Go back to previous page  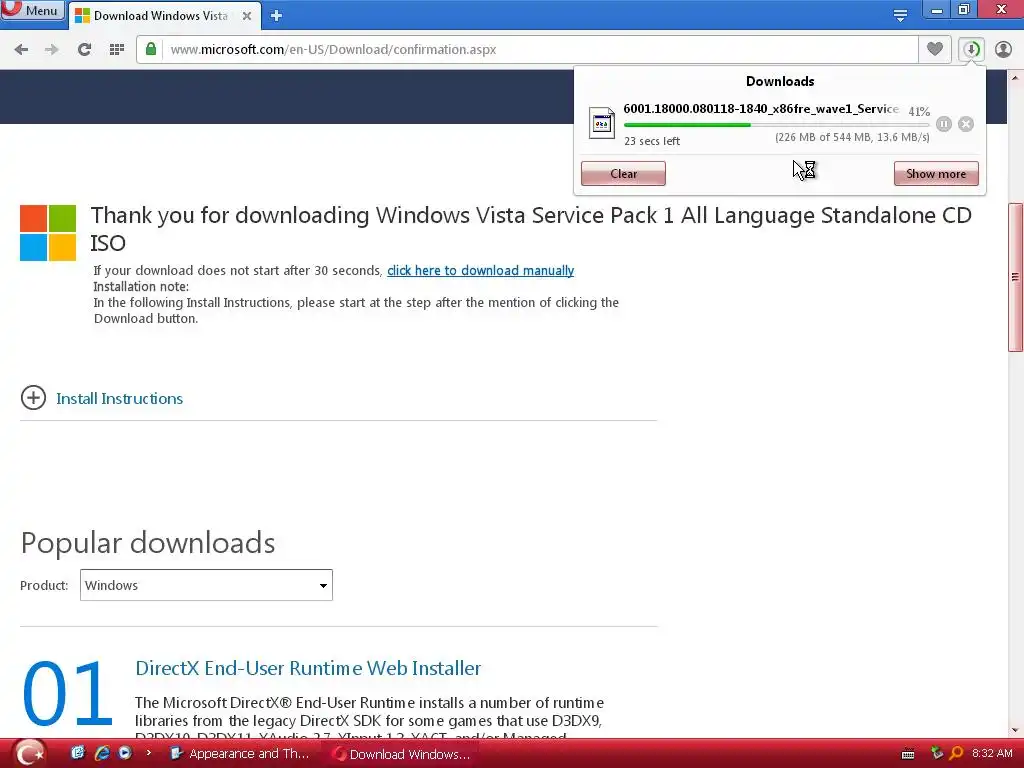[x=21, y=50]
